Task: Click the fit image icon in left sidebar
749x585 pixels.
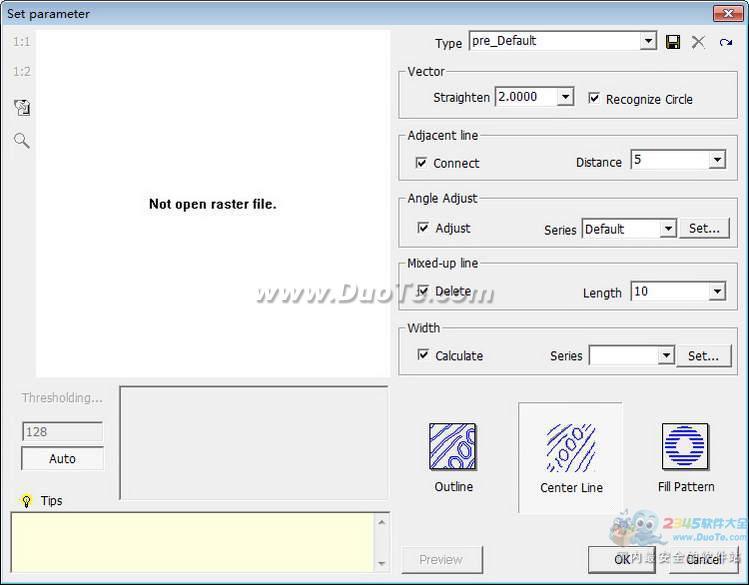Action: coord(21,107)
